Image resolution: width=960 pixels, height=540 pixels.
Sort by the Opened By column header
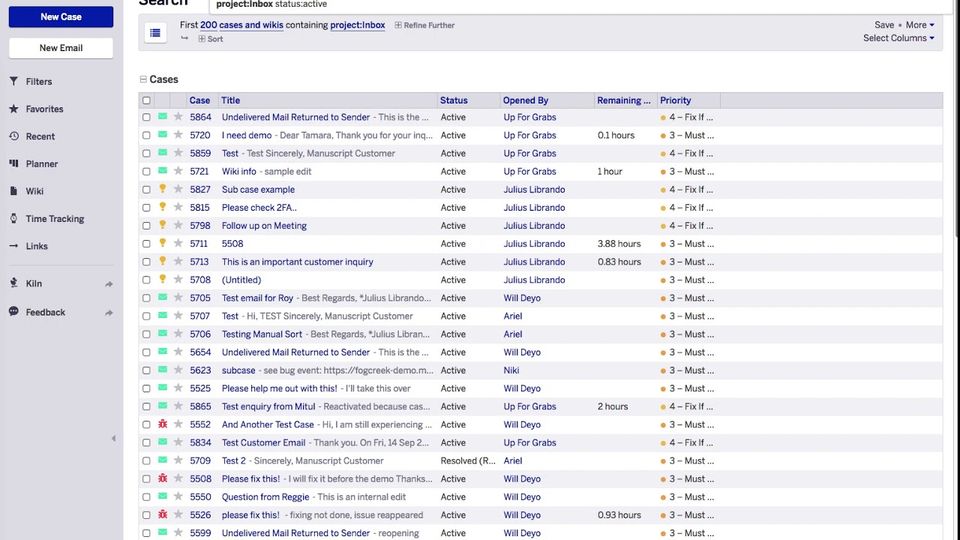[x=525, y=100]
